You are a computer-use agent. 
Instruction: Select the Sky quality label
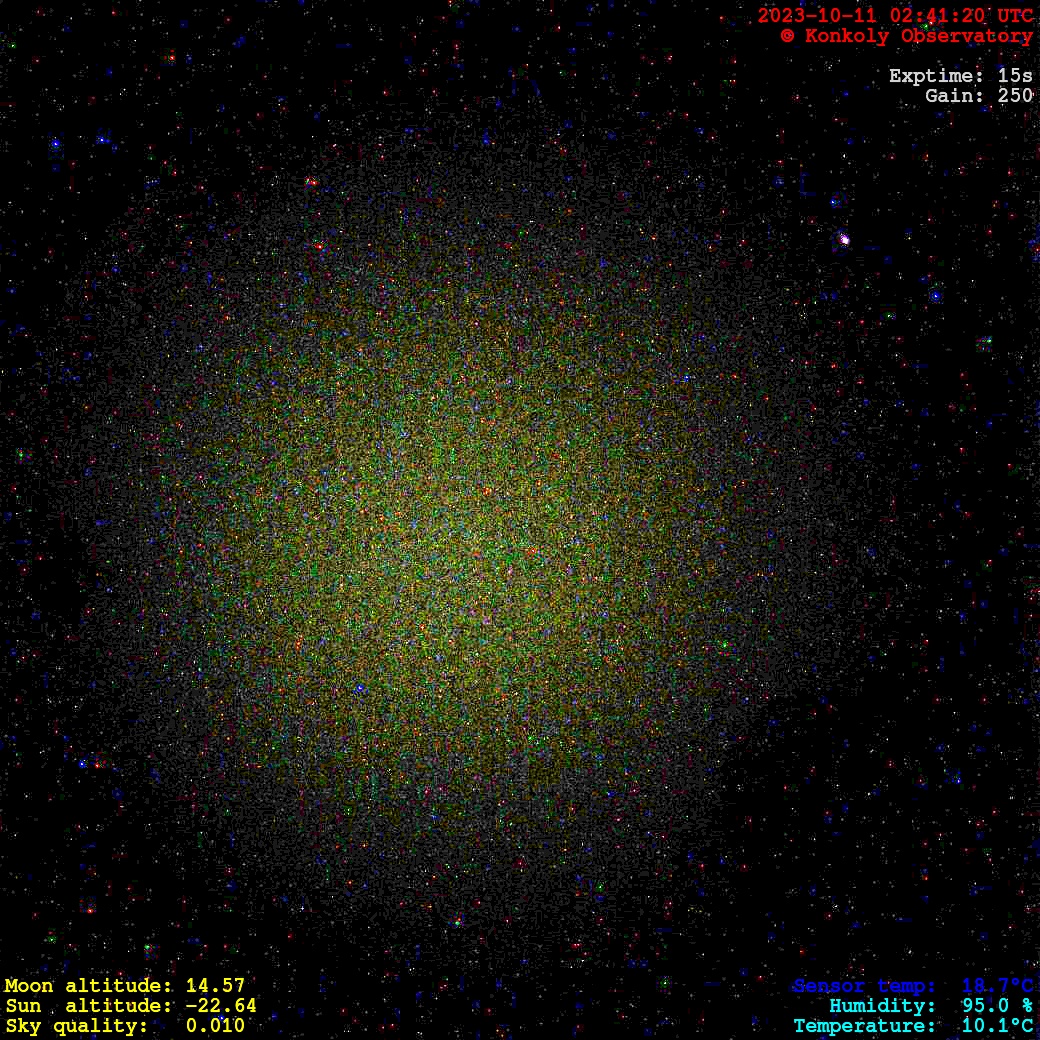click(77, 1026)
